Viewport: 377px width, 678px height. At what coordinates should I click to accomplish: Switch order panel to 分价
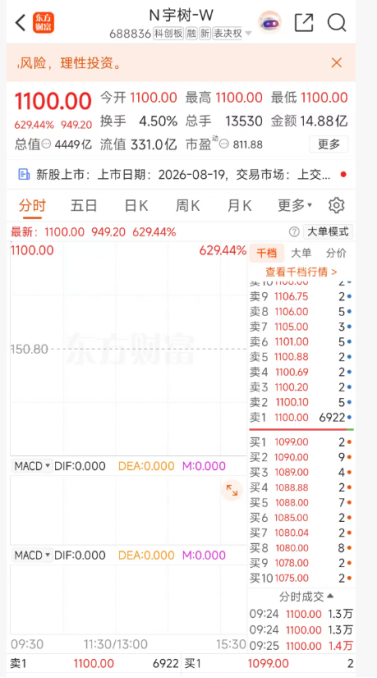point(336,253)
